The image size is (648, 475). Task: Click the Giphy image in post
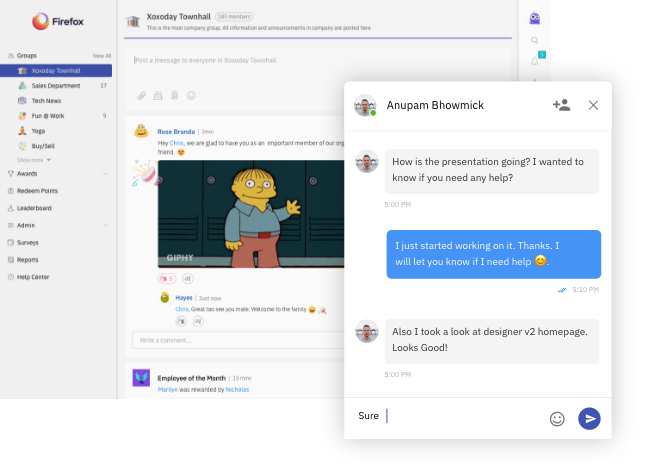(251, 214)
